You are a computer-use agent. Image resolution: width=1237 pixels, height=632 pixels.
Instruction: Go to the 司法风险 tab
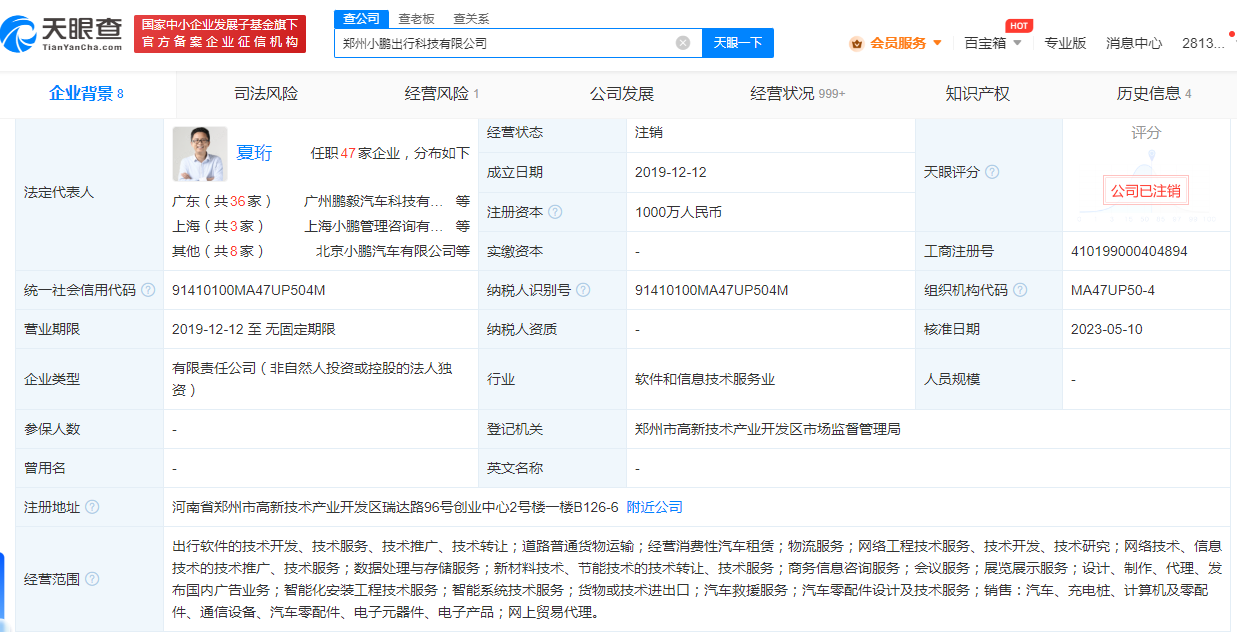point(266,94)
